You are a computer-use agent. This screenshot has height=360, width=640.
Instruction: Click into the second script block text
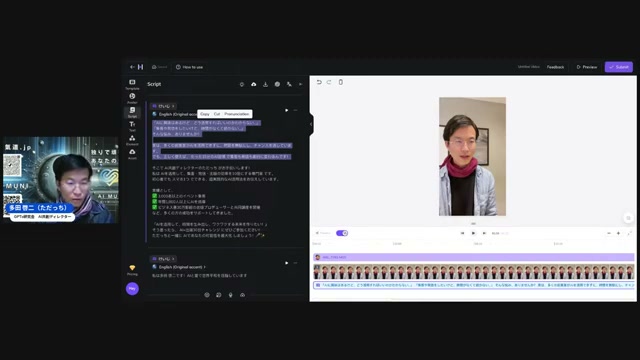click(x=200, y=276)
